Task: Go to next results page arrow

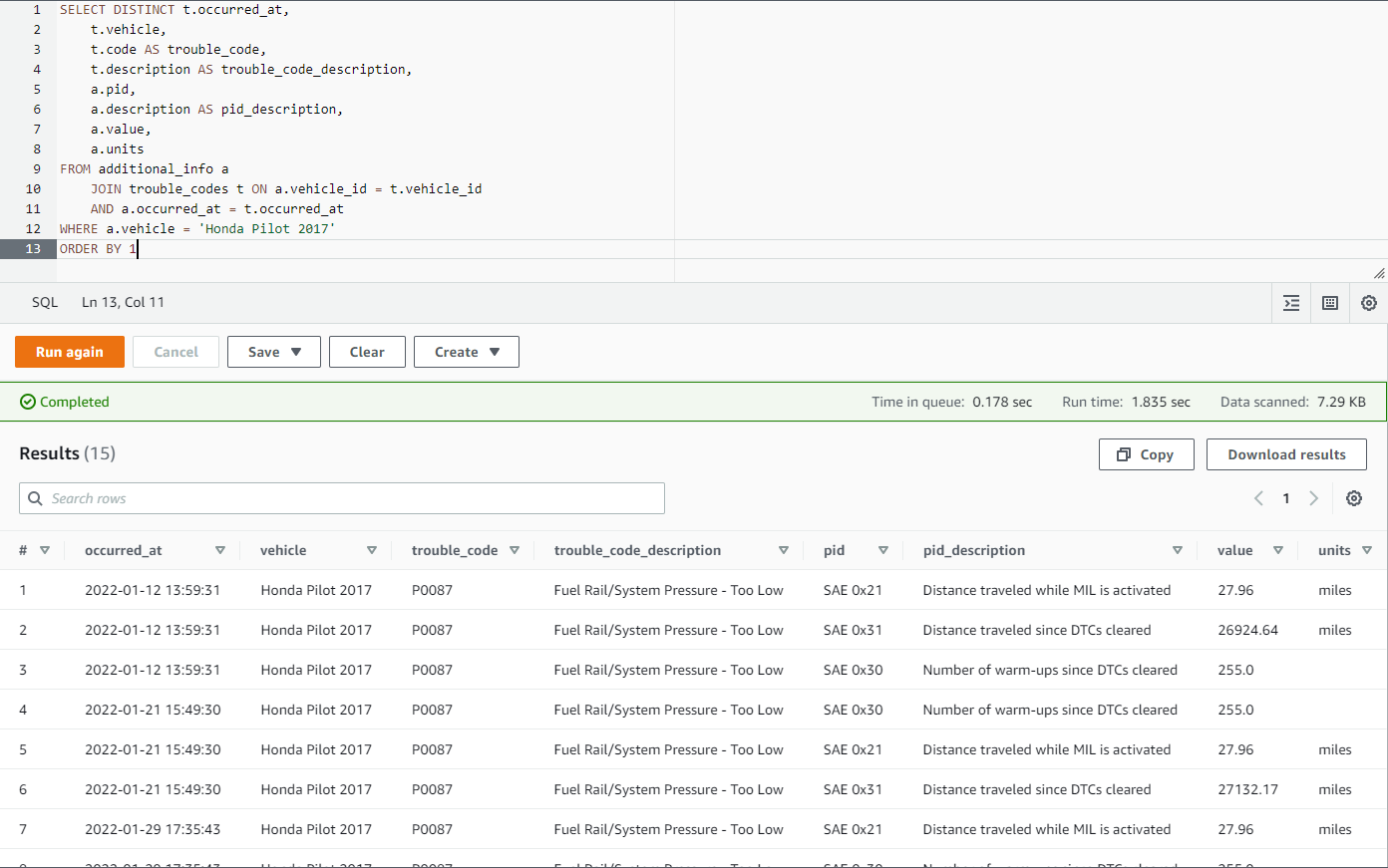Action: click(1314, 498)
